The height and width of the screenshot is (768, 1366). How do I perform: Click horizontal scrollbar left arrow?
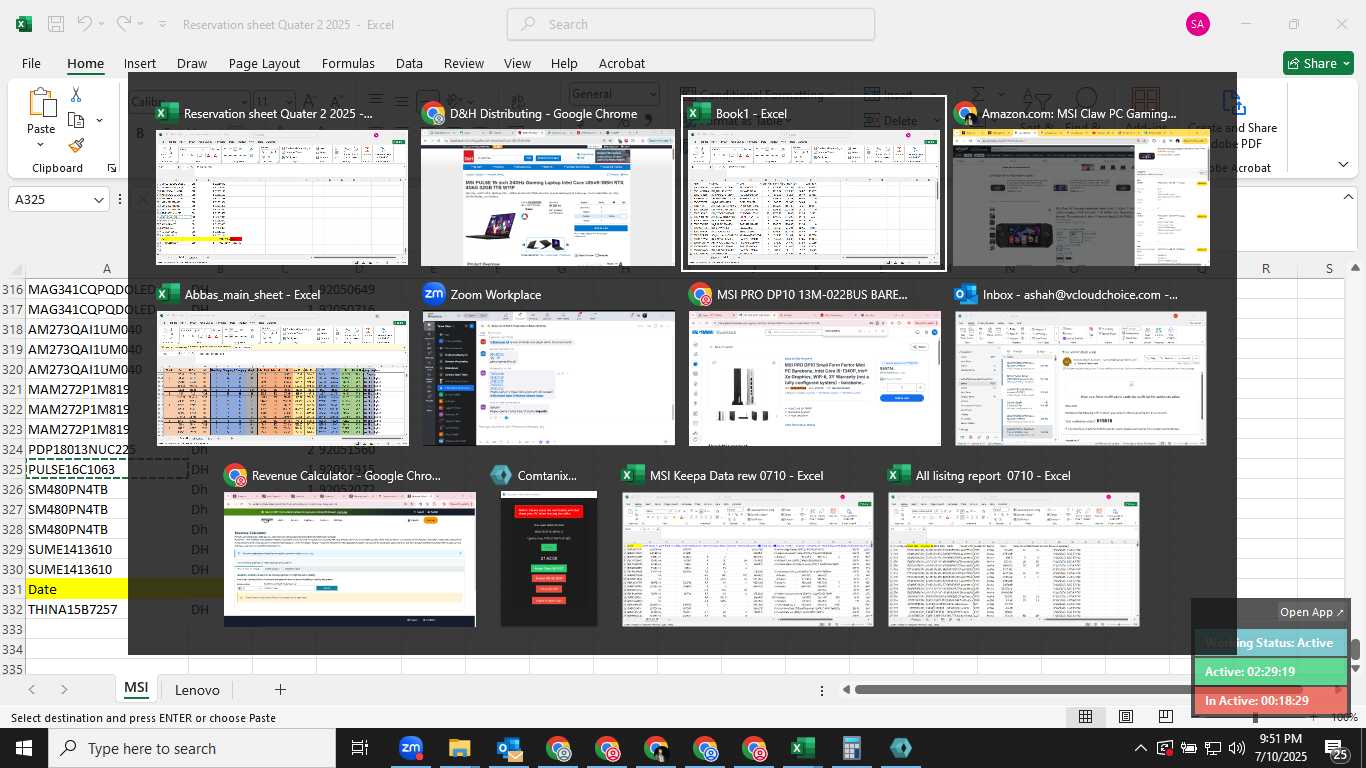(x=847, y=689)
